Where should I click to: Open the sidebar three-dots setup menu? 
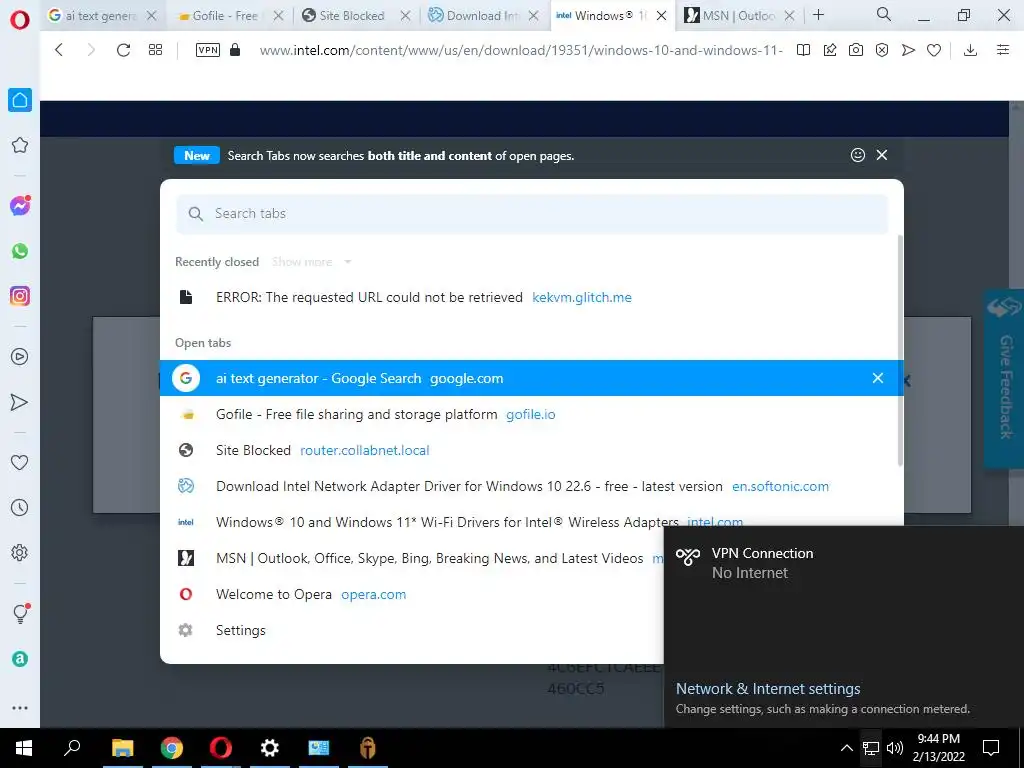[x=20, y=708]
